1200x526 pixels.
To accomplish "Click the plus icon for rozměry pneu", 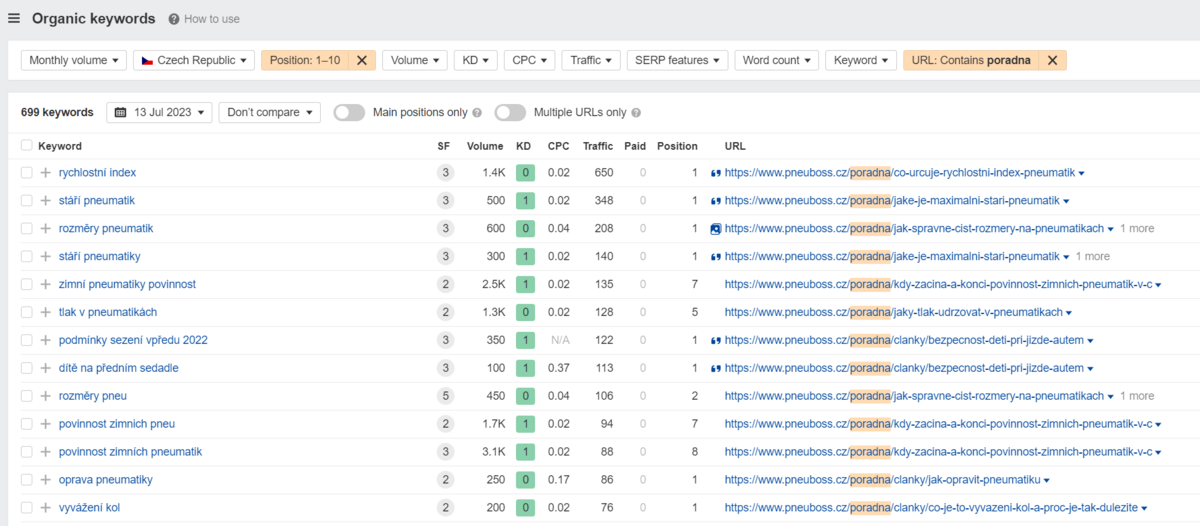I will [x=45, y=396].
